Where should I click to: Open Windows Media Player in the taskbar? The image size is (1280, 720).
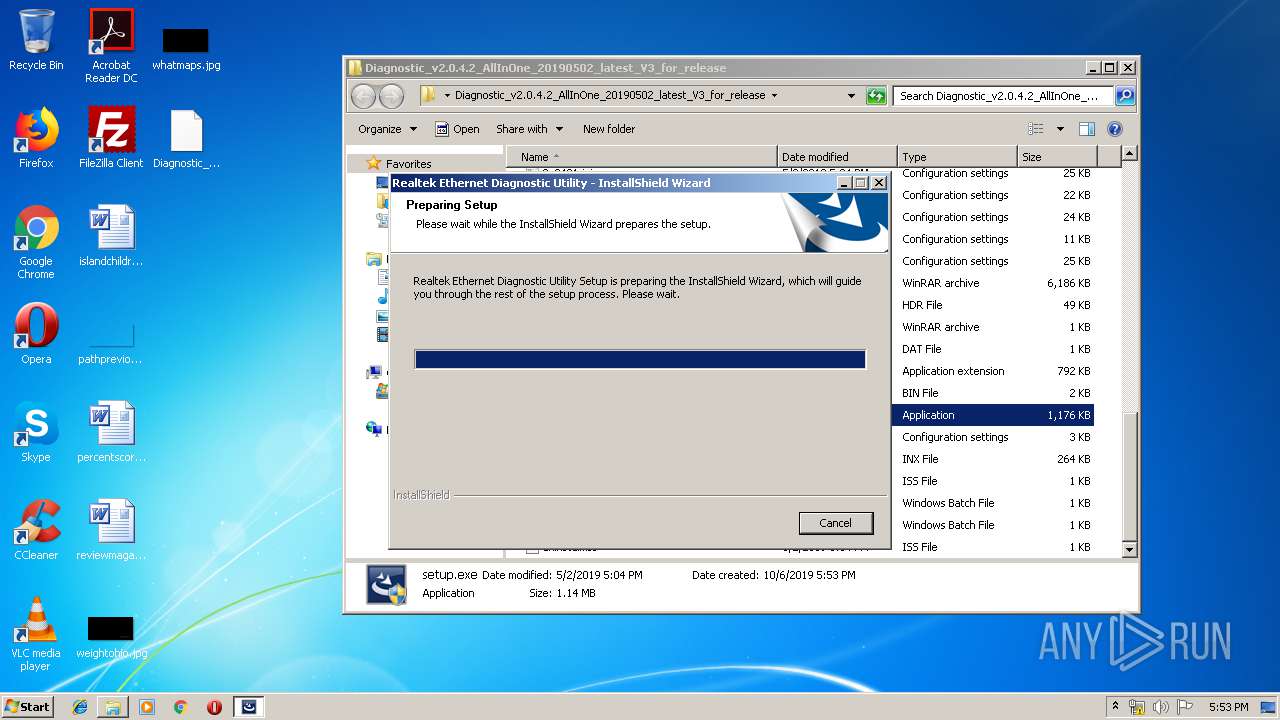tap(147, 707)
